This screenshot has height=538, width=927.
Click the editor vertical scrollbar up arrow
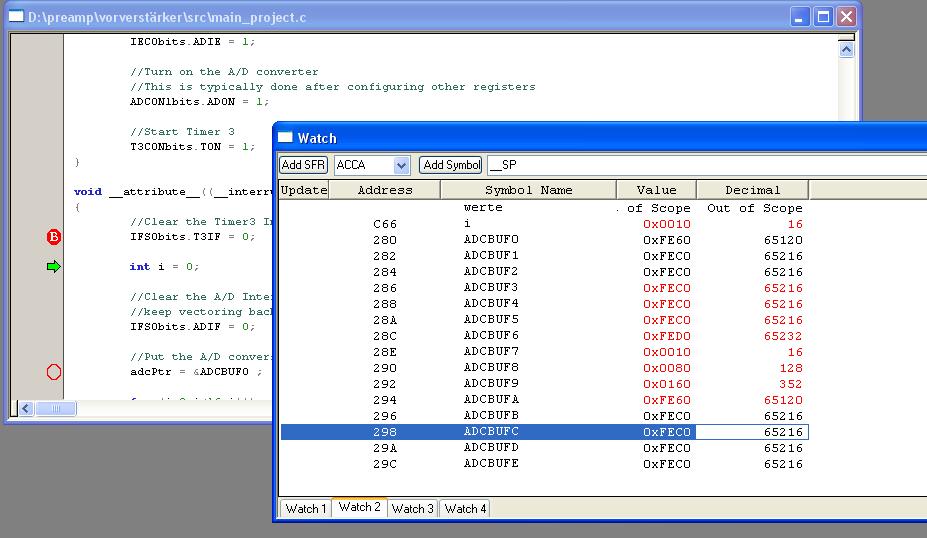(847, 50)
